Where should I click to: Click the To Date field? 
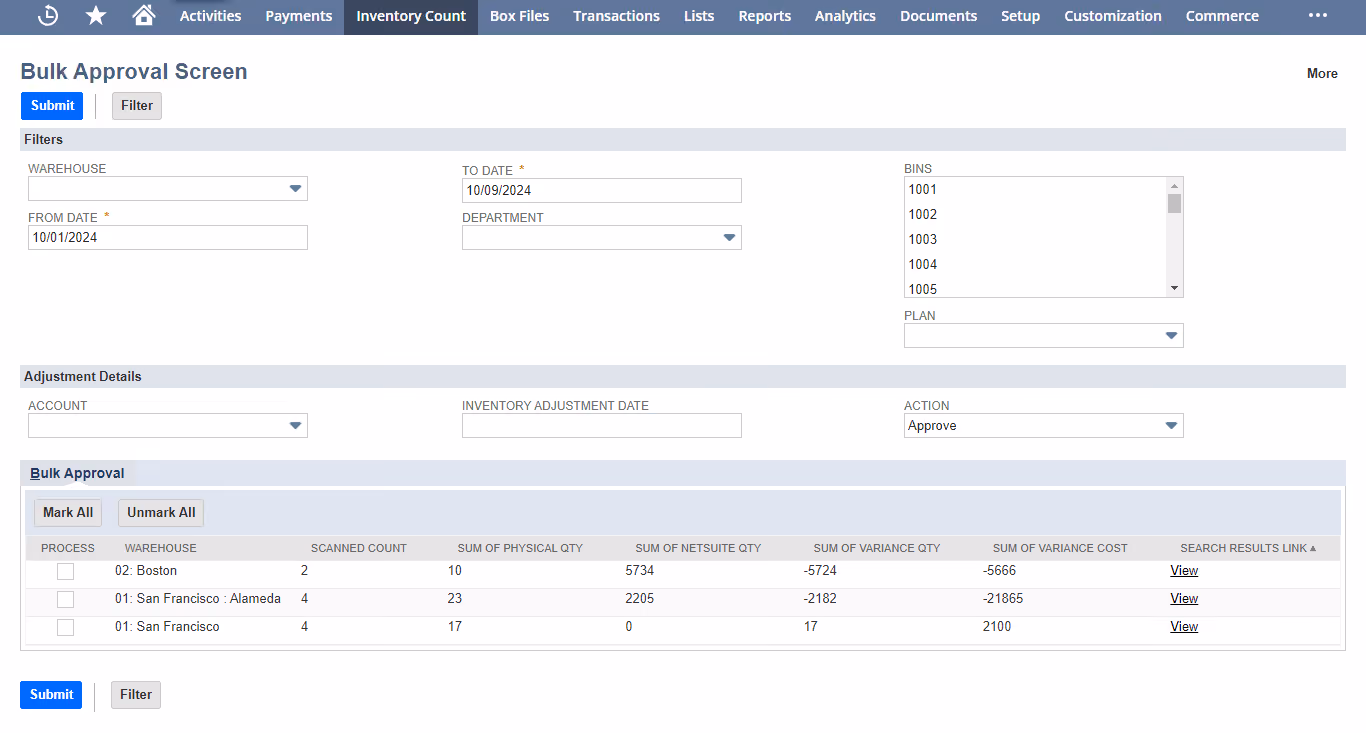602,191
